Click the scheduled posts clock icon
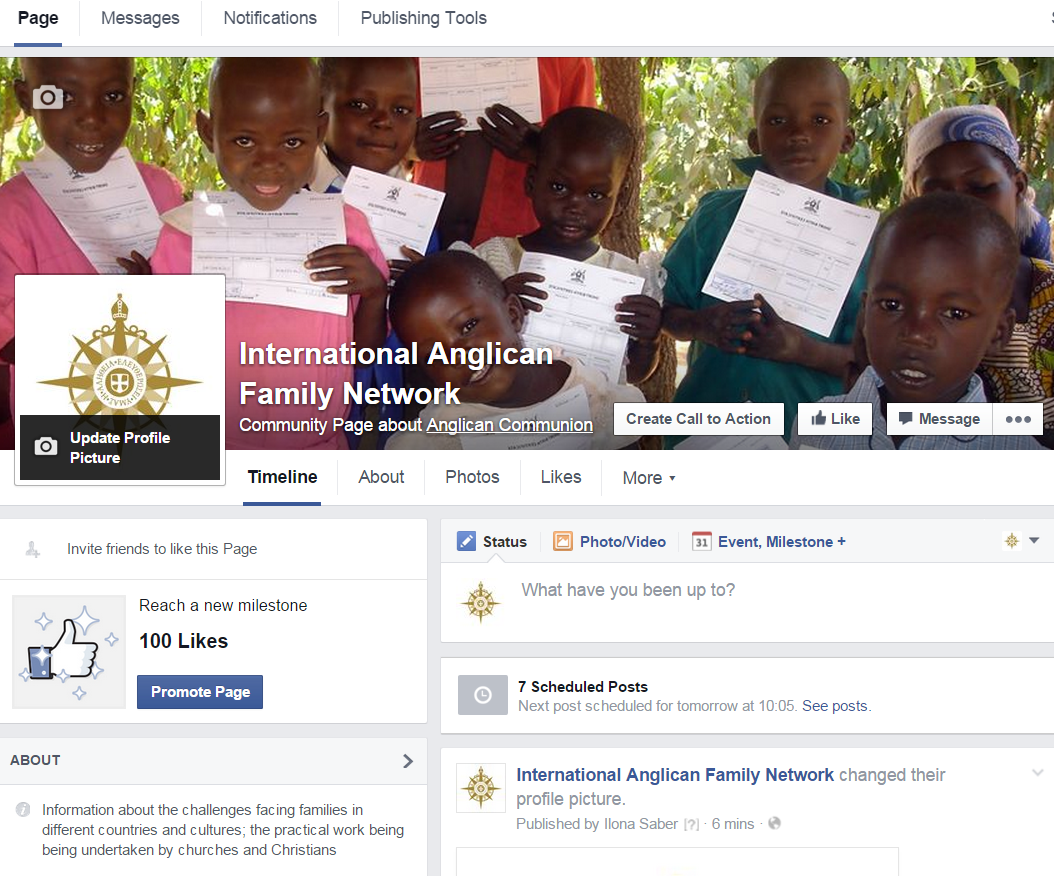 (x=483, y=694)
